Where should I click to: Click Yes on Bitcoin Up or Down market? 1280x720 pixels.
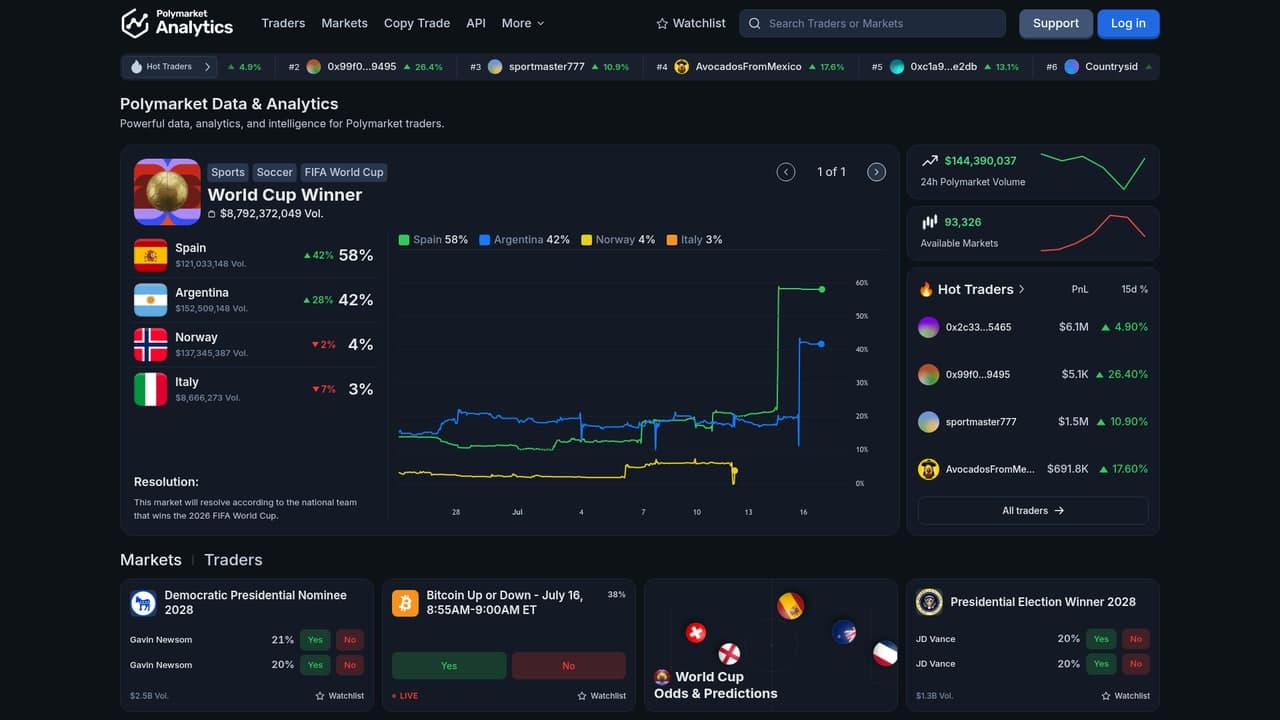[449, 665]
